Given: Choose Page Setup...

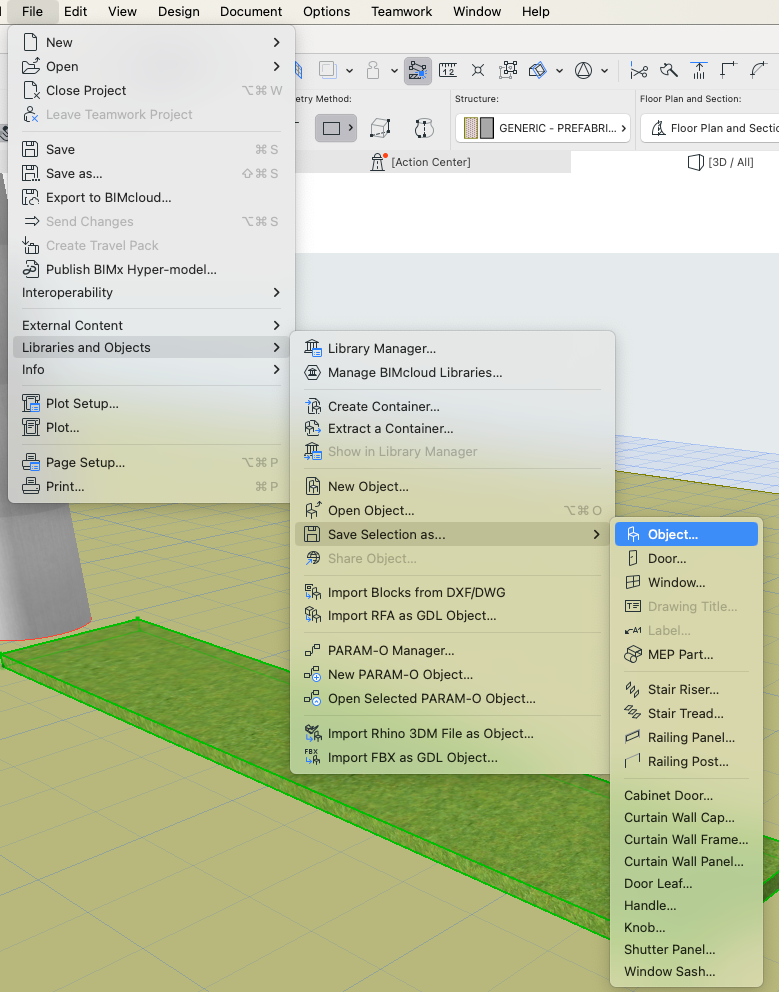Looking at the screenshot, I should (x=151, y=462).
